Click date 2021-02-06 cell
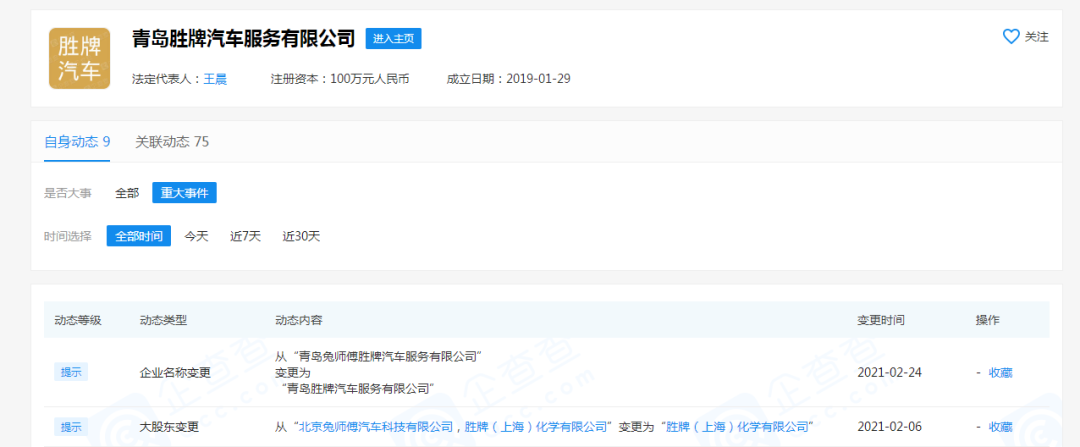 pos(889,427)
